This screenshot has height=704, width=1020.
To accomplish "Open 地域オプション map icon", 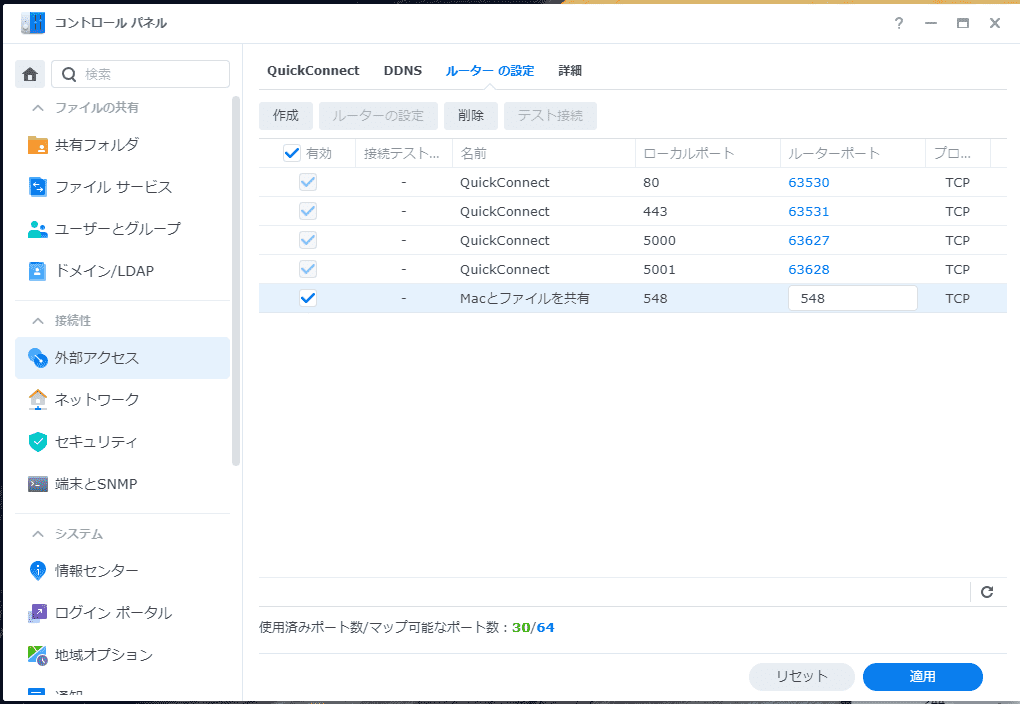I will coord(38,655).
